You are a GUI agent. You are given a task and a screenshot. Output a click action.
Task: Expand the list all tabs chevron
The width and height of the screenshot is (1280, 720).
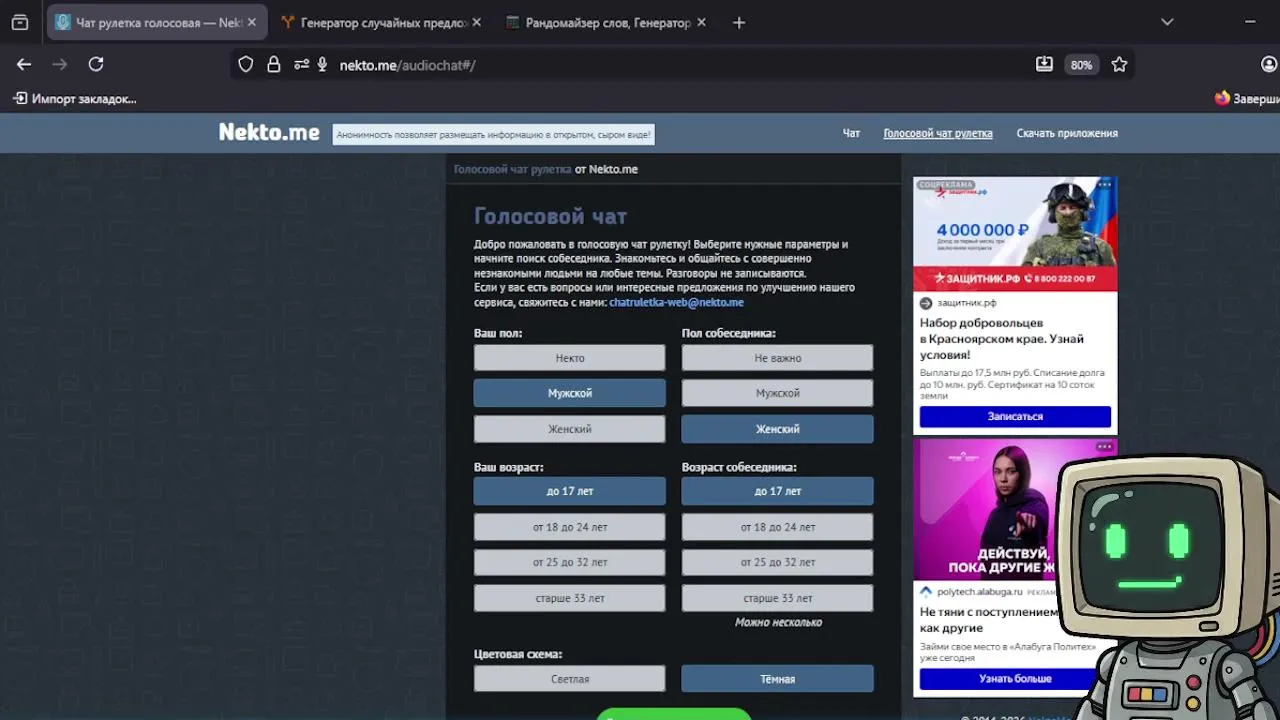[1167, 22]
